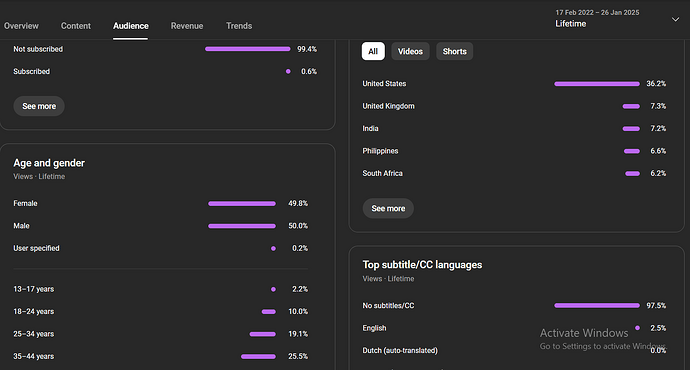Click the No subtitles/CC bar

(597, 305)
